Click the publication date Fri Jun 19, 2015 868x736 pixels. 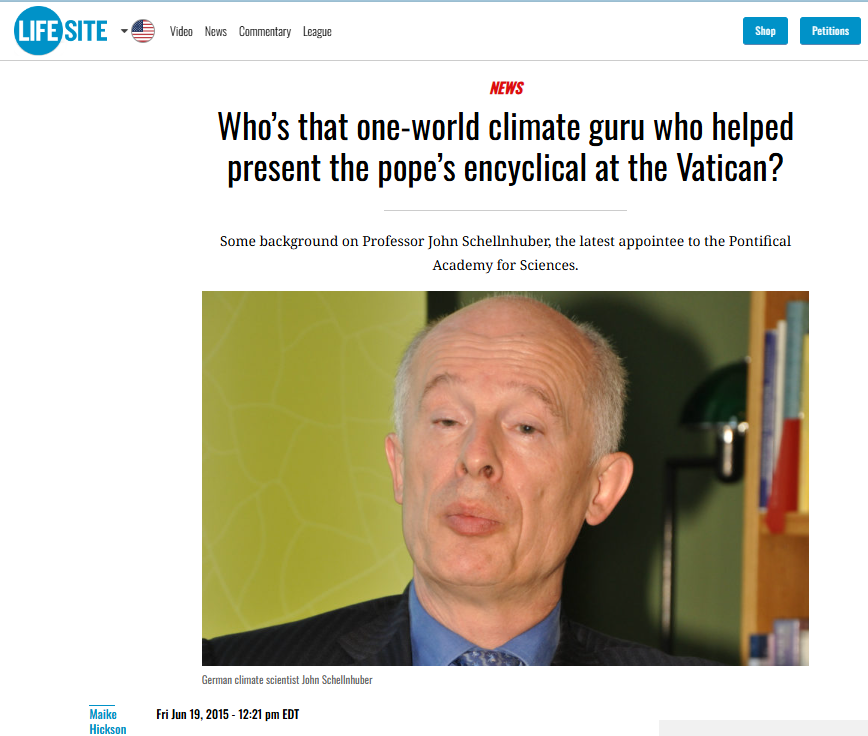click(x=228, y=714)
